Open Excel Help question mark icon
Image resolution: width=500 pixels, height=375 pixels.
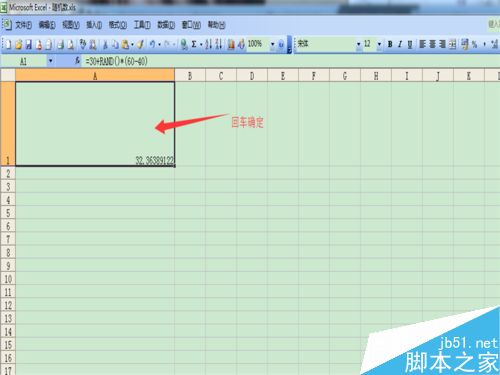281,44
